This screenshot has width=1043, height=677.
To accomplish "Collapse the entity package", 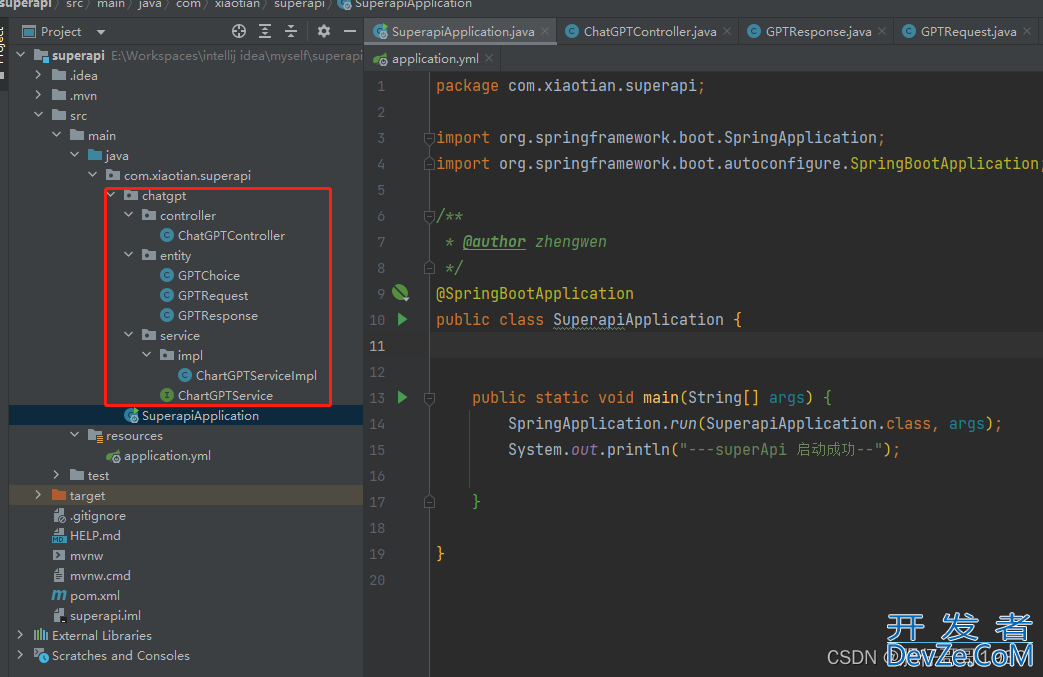I will click(x=129, y=255).
